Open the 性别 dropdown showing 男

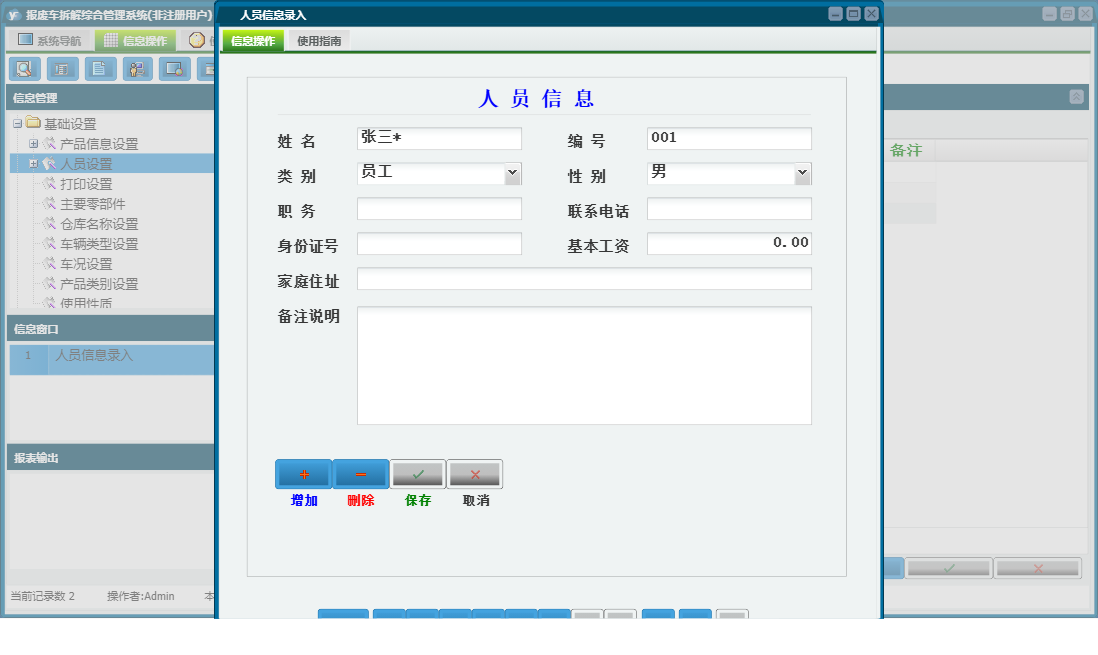click(801, 173)
